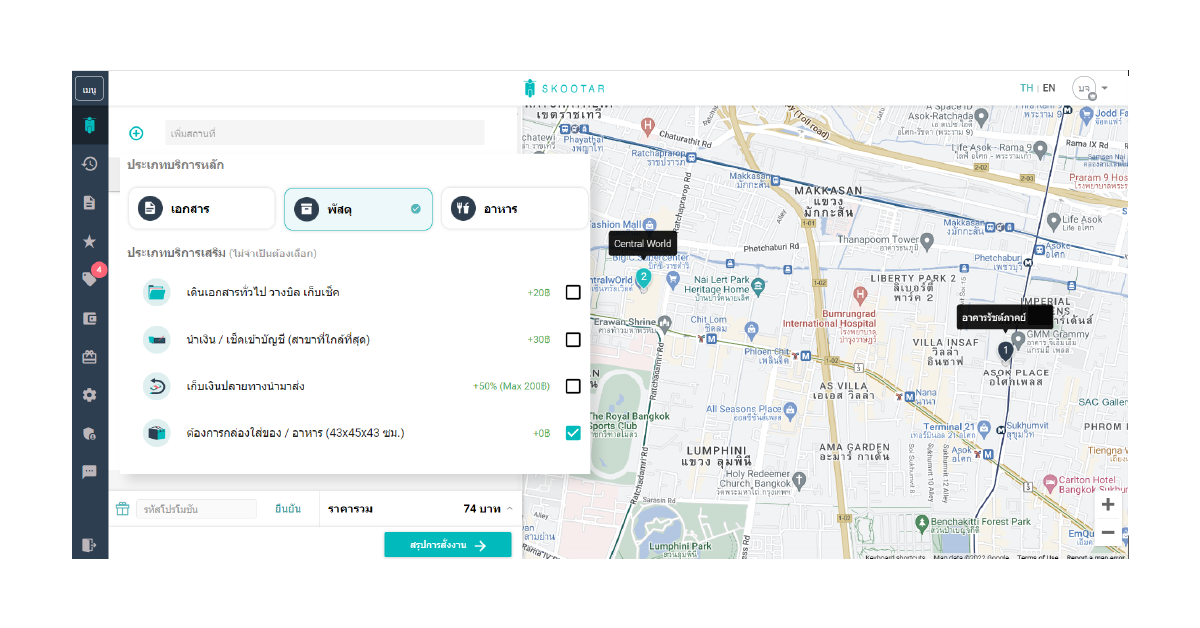The height and width of the screenshot is (628, 1200).
Task: Click map marker 1 at อาคารรัชต์ภาคย์
Action: (x=1006, y=350)
